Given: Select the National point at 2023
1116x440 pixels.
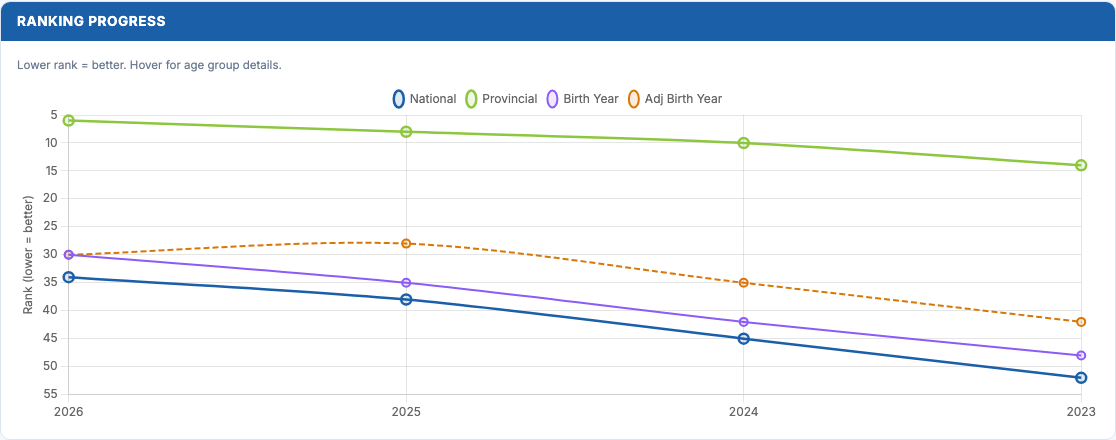Looking at the screenshot, I should point(1081,378).
